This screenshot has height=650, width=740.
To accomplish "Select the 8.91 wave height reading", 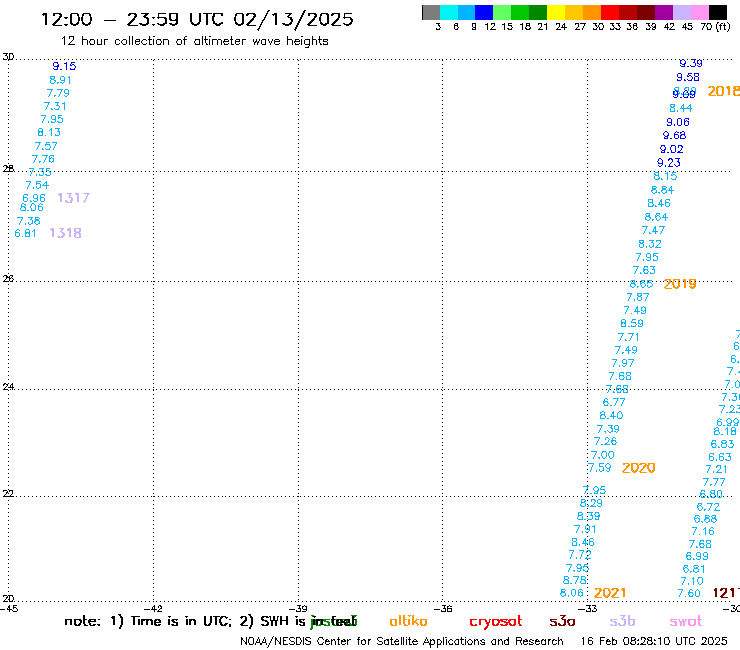I will click(x=60, y=80).
